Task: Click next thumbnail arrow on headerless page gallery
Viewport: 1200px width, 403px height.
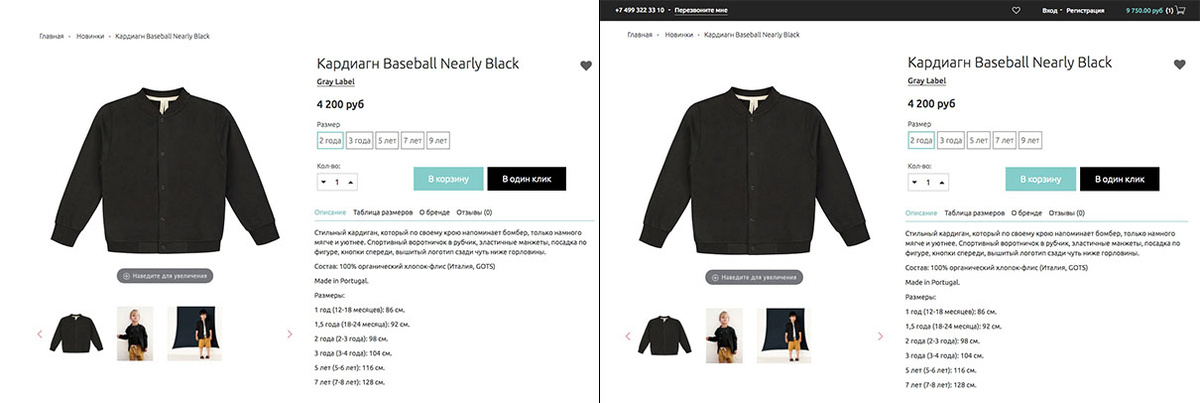Action: [291, 334]
